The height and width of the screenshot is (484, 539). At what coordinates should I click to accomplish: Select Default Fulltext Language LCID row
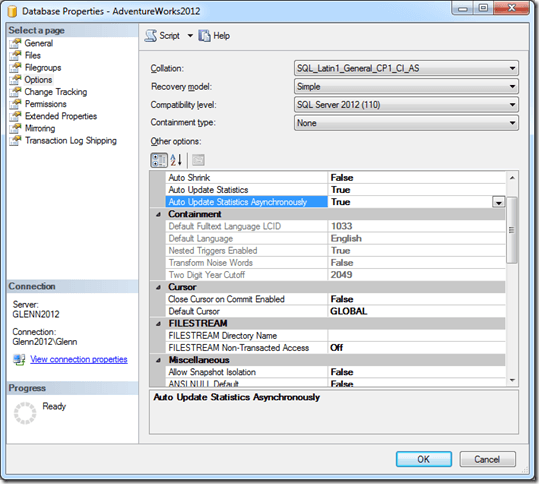tap(335, 226)
